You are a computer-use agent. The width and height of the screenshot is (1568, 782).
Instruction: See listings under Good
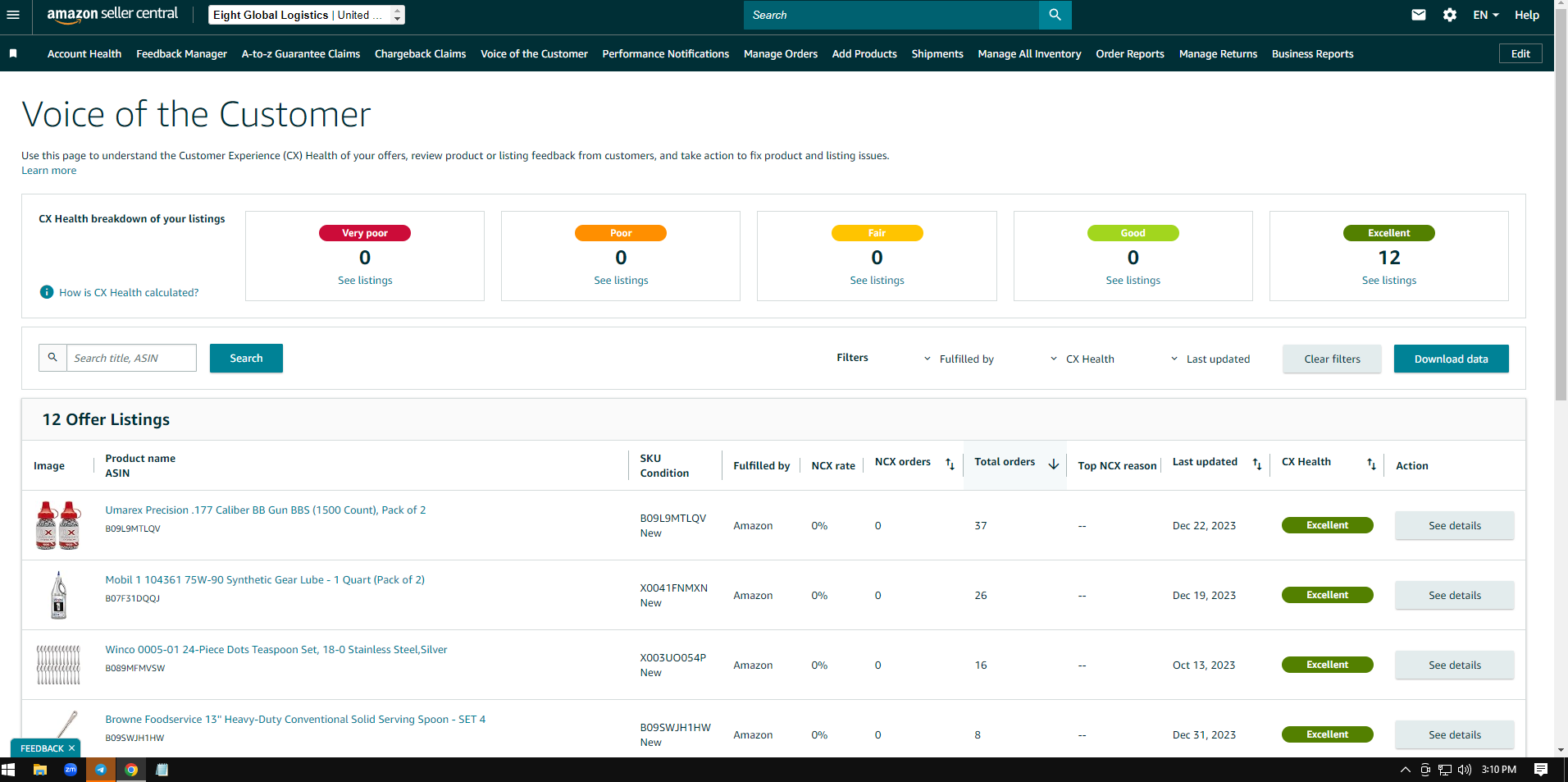[x=1133, y=281]
